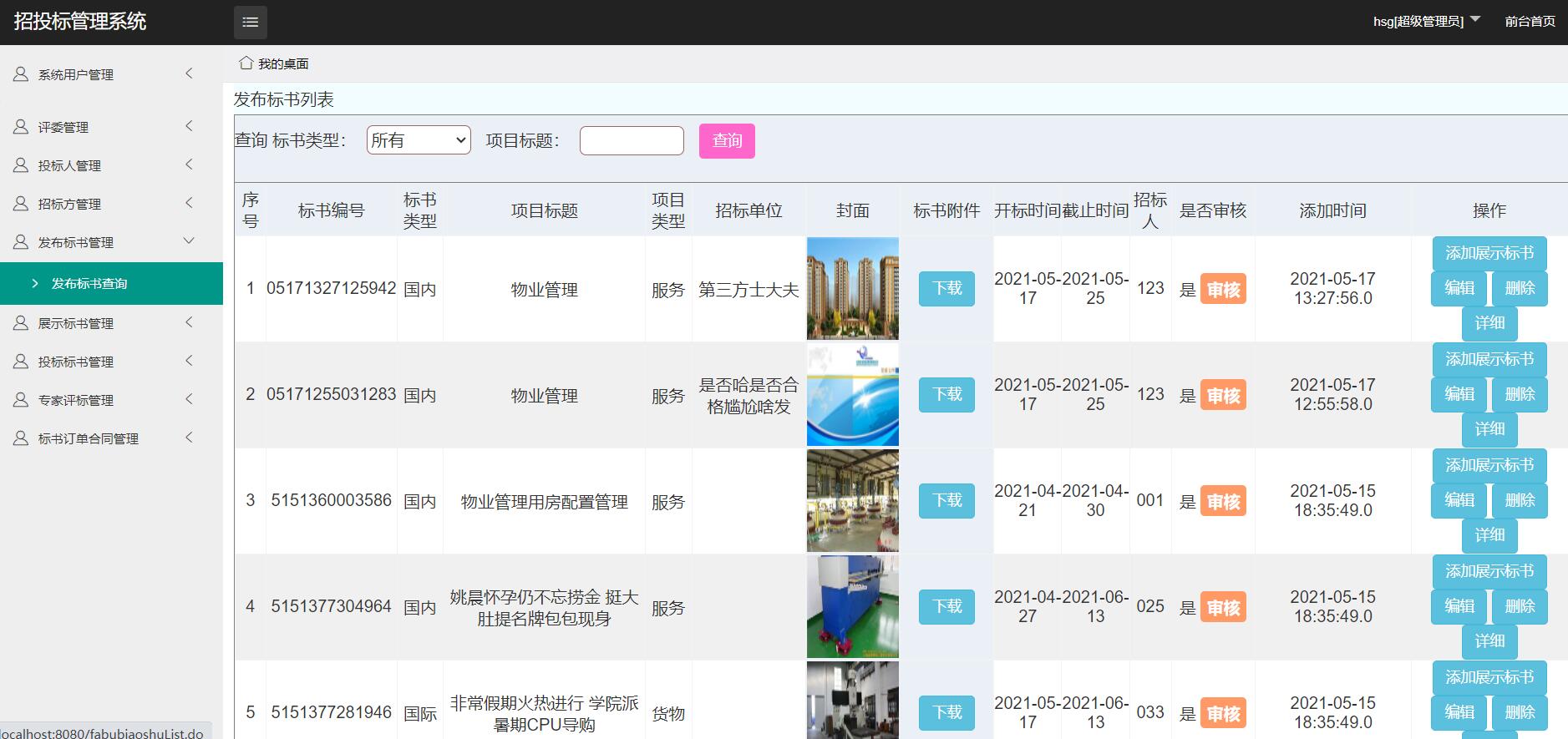Click 审核 for bid 05171255031283
The height and width of the screenshot is (739, 1568).
point(1223,396)
